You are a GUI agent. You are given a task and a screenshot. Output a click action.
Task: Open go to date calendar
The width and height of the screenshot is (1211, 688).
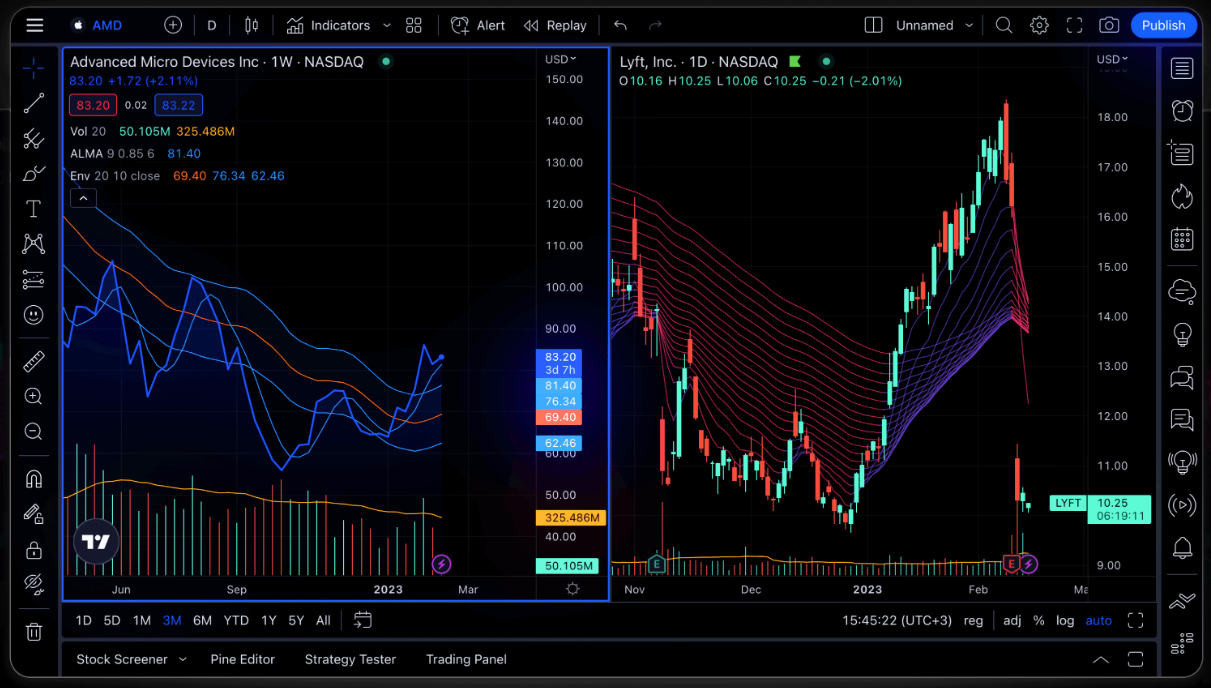pos(362,620)
